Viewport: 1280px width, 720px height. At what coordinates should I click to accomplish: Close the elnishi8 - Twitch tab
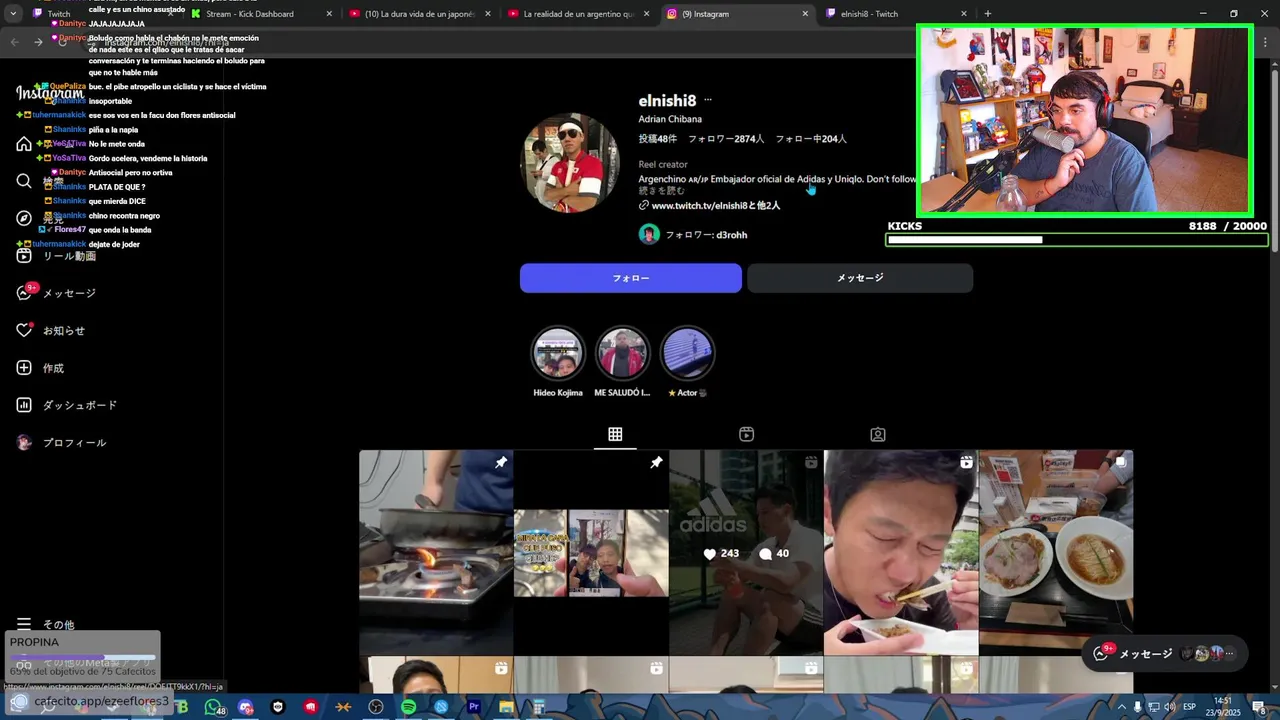click(x=964, y=14)
